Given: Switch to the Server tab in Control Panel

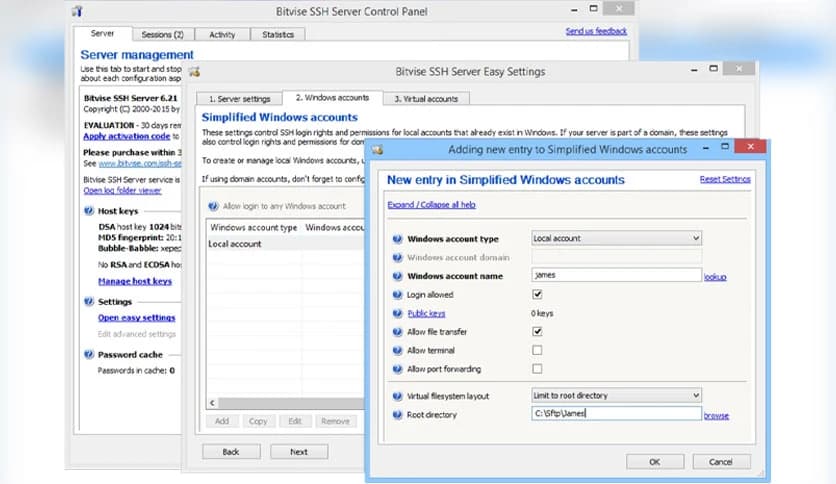Looking at the screenshot, I should point(102,33).
